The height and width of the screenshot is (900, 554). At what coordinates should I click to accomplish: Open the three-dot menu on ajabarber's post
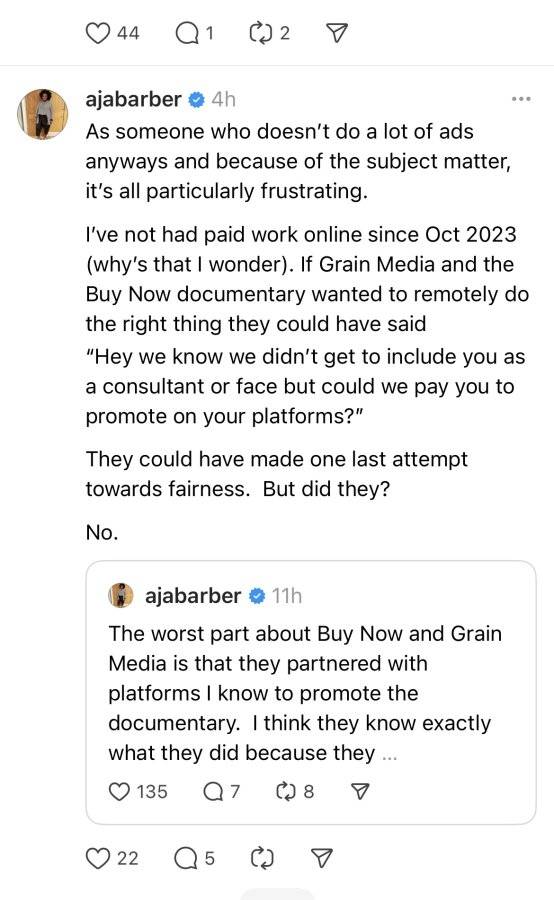(521, 99)
